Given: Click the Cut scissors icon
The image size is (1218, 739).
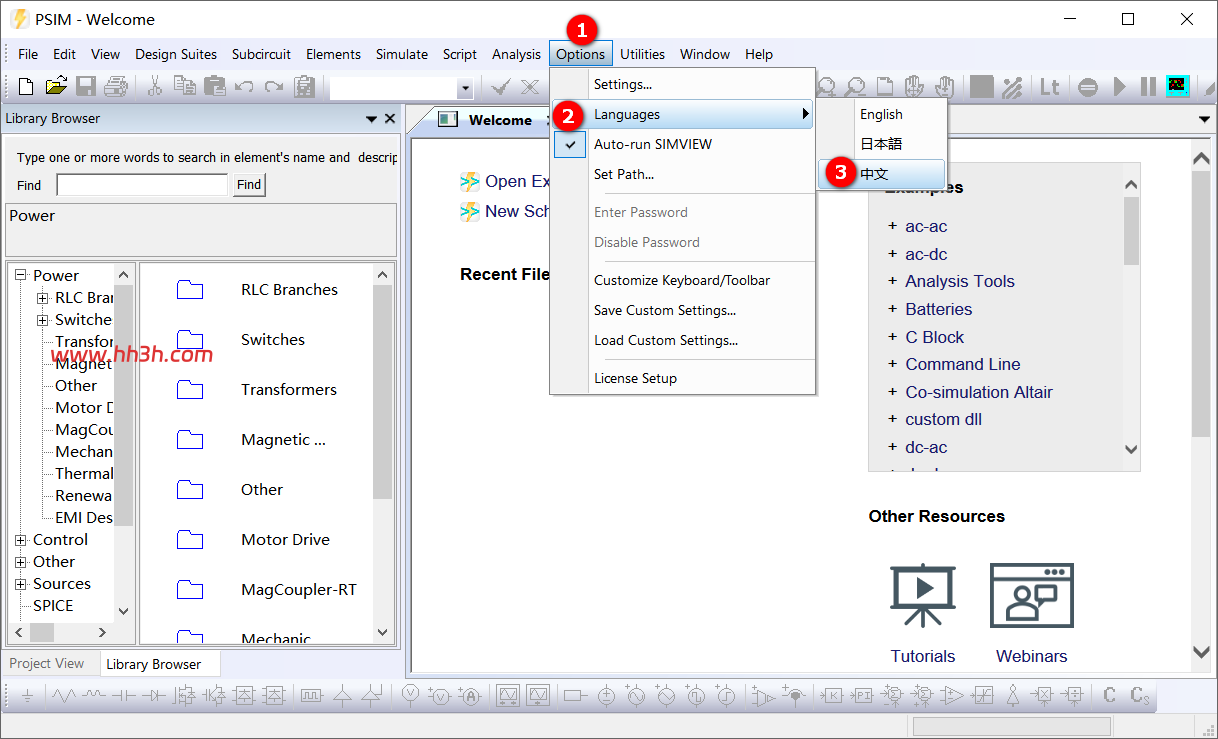Looking at the screenshot, I should [155, 87].
